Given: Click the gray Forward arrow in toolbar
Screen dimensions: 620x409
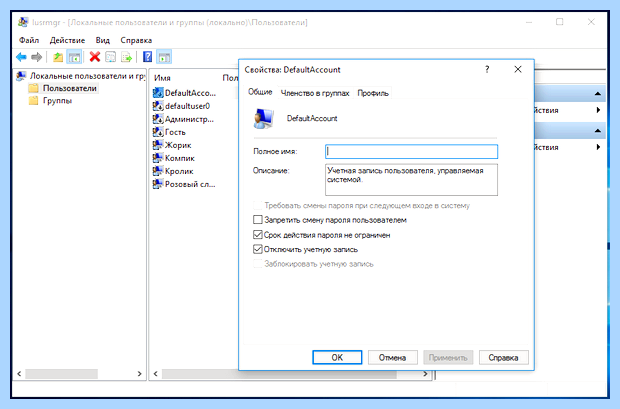Looking at the screenshot, I should coord(36,57).
